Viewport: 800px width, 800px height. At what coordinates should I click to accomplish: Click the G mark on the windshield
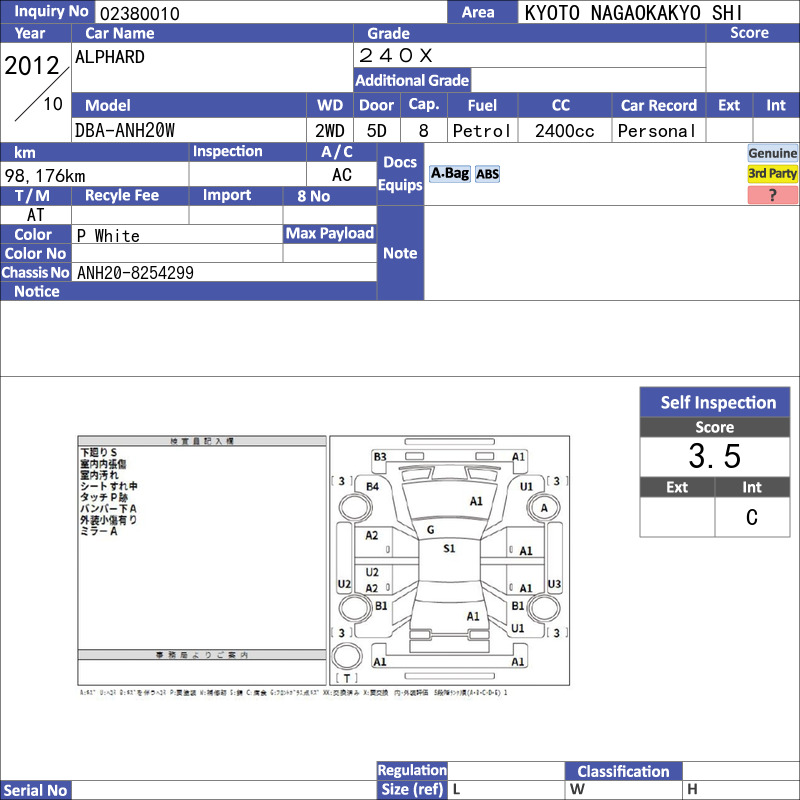(430, 529)
